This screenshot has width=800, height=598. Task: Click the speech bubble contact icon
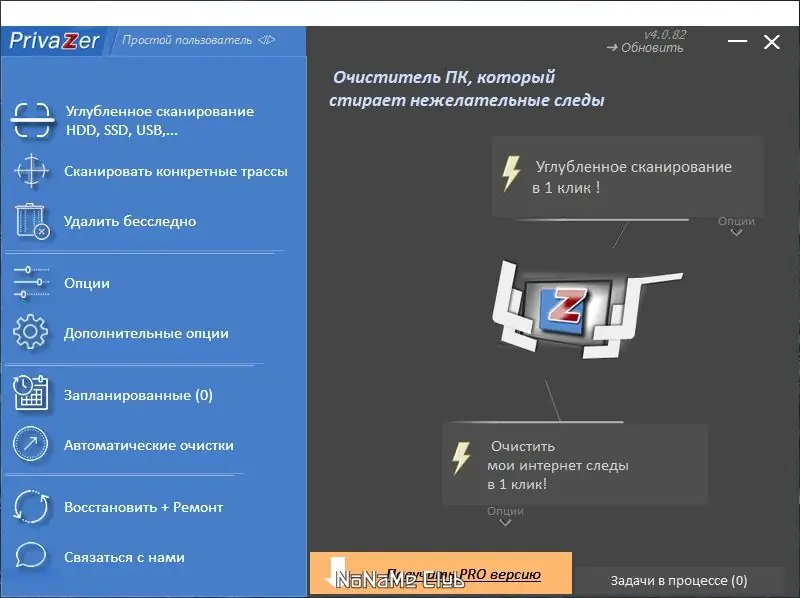[x=31, y=555]
